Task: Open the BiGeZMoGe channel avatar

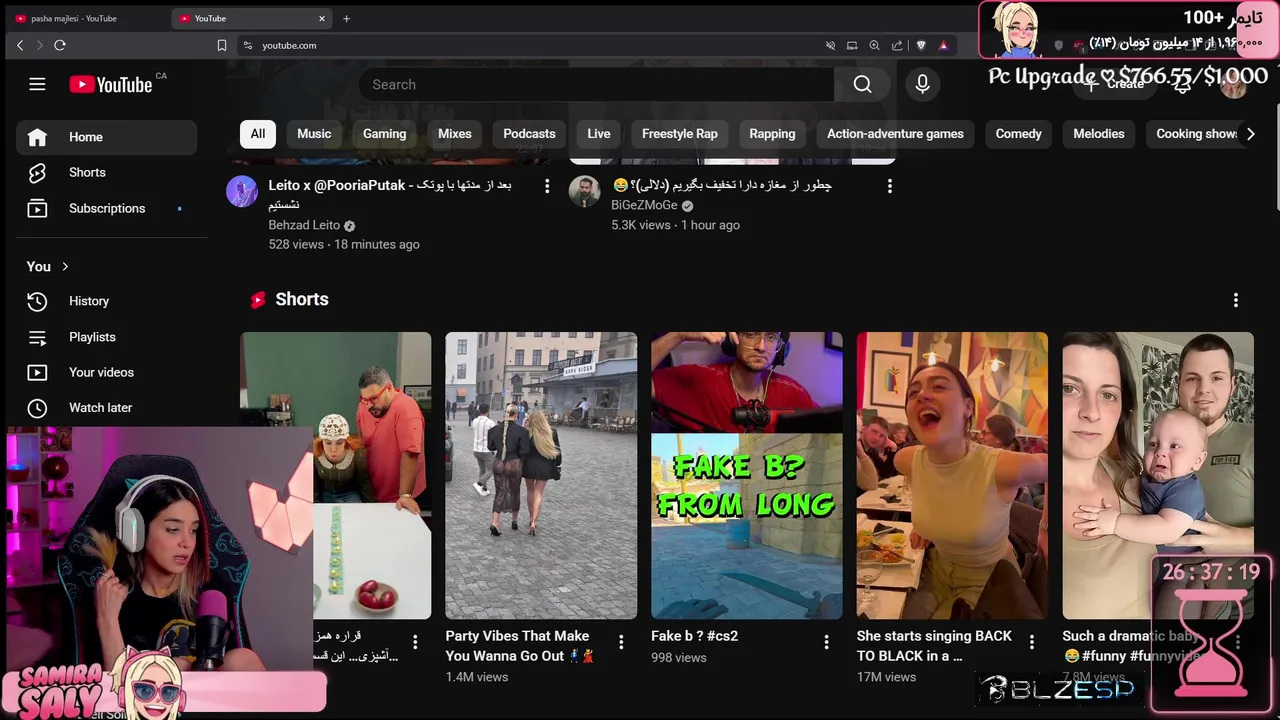Action: 585,191
